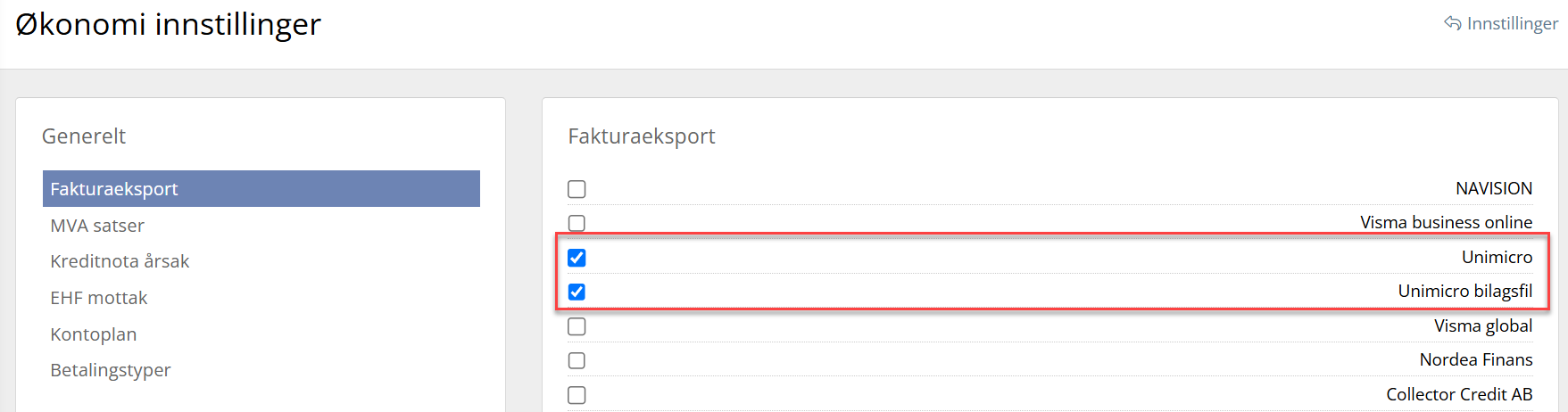
Task: Tick the Visma business online checkbox
Action: pyautogui.click(x=577, y=223)
